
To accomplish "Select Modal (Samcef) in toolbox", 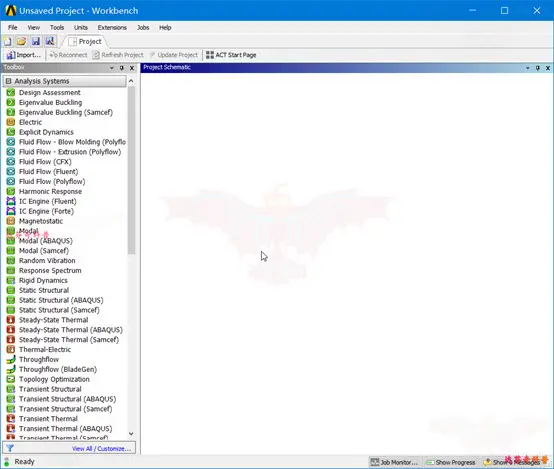I will click(x=44, y=251).
